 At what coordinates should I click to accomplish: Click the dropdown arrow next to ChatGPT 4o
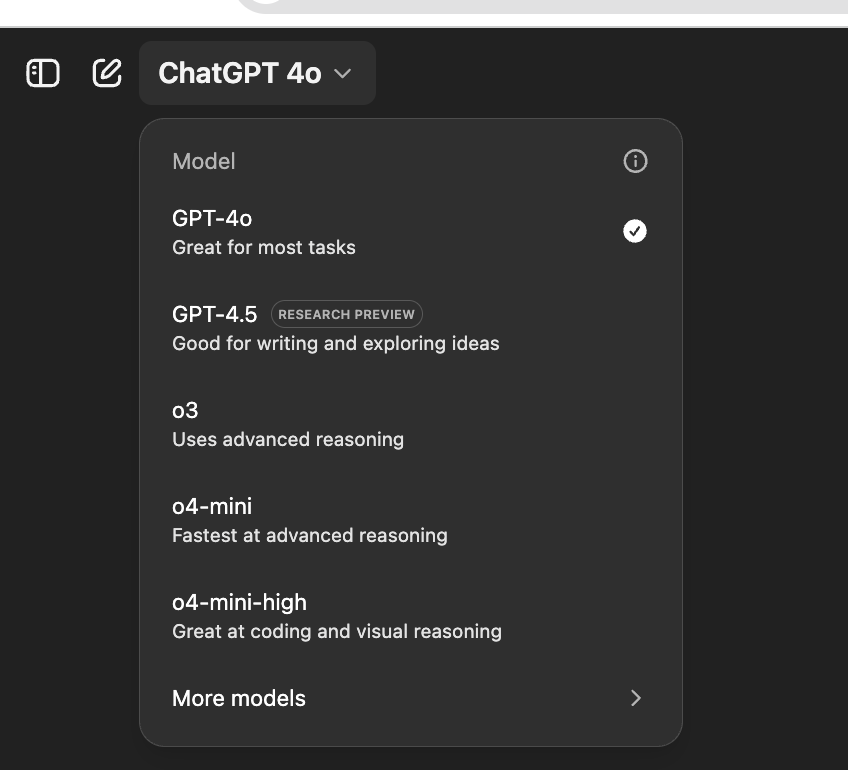(343, 74)
